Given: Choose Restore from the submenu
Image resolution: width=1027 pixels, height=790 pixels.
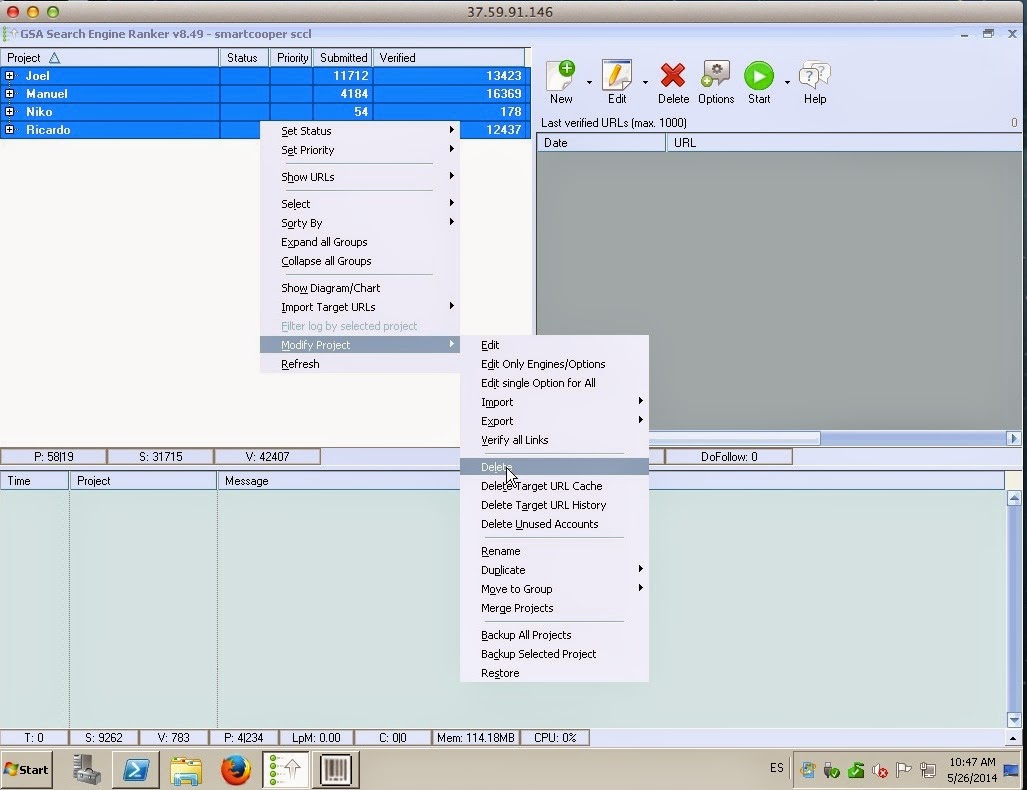Looking at the screenshot, I should click(x=554, y=673).
